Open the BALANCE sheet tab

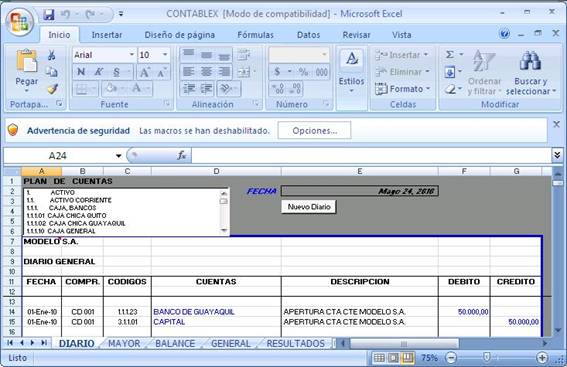pos(175,343)
